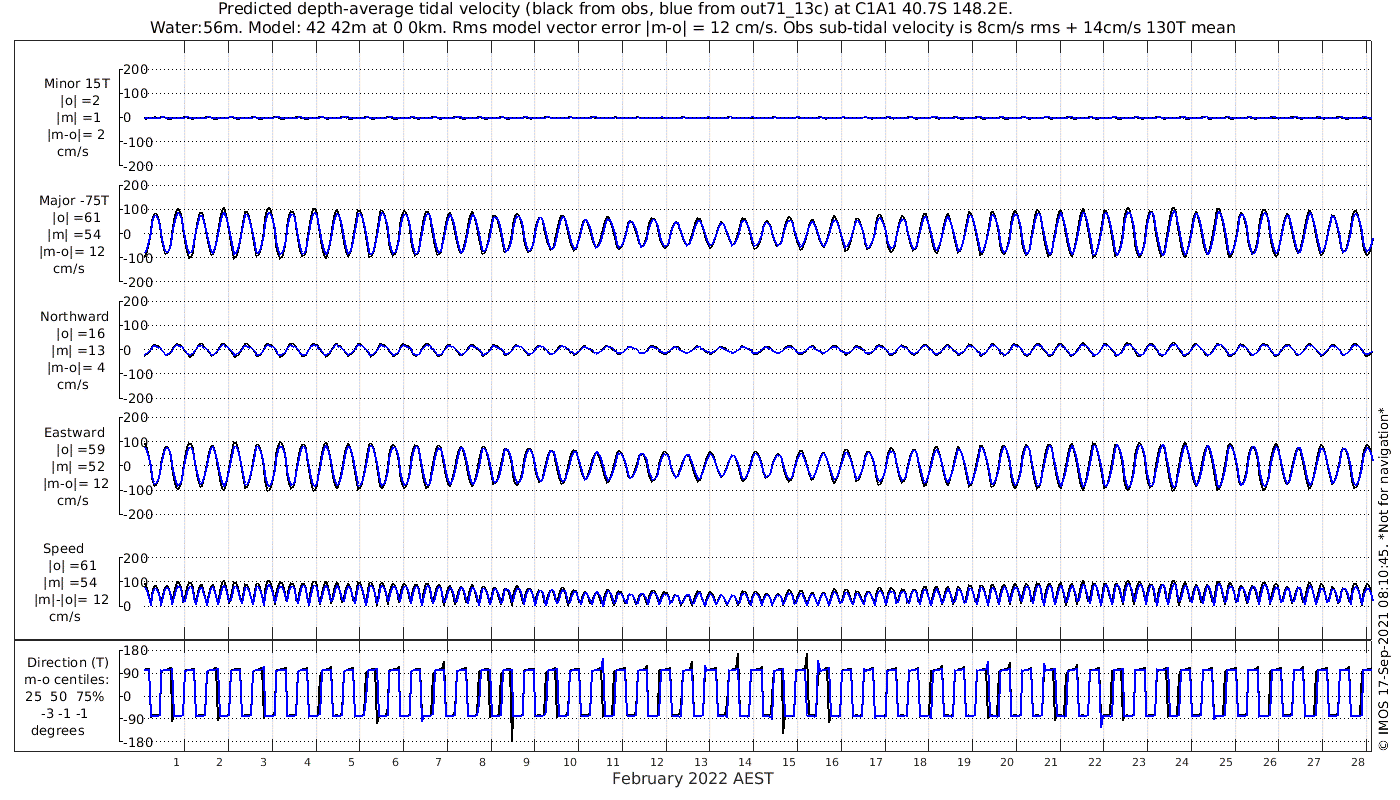Click '|o| =61' under Major -75T
This screenshot has width=1400, height=800.
click(77, 217)
